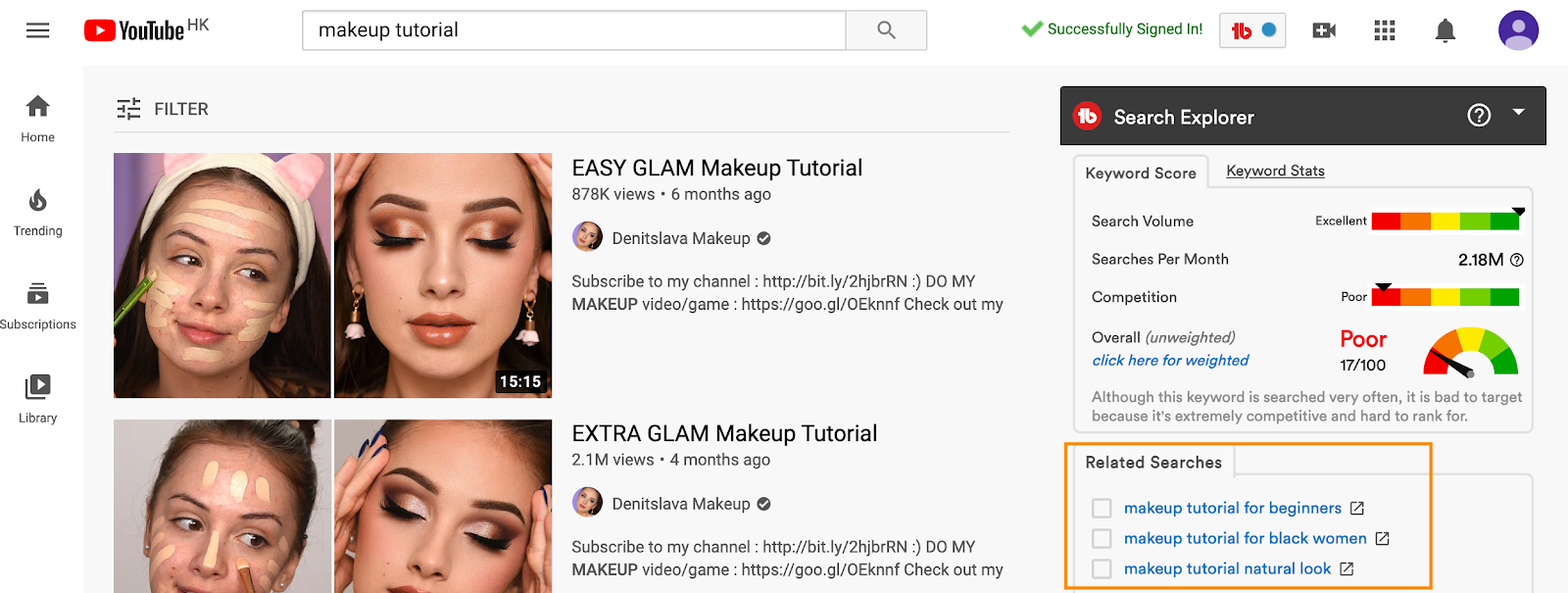Switch to the Keyword Score tab
This screenshot has height=593, width=1568.
(x=1141, y=173)
